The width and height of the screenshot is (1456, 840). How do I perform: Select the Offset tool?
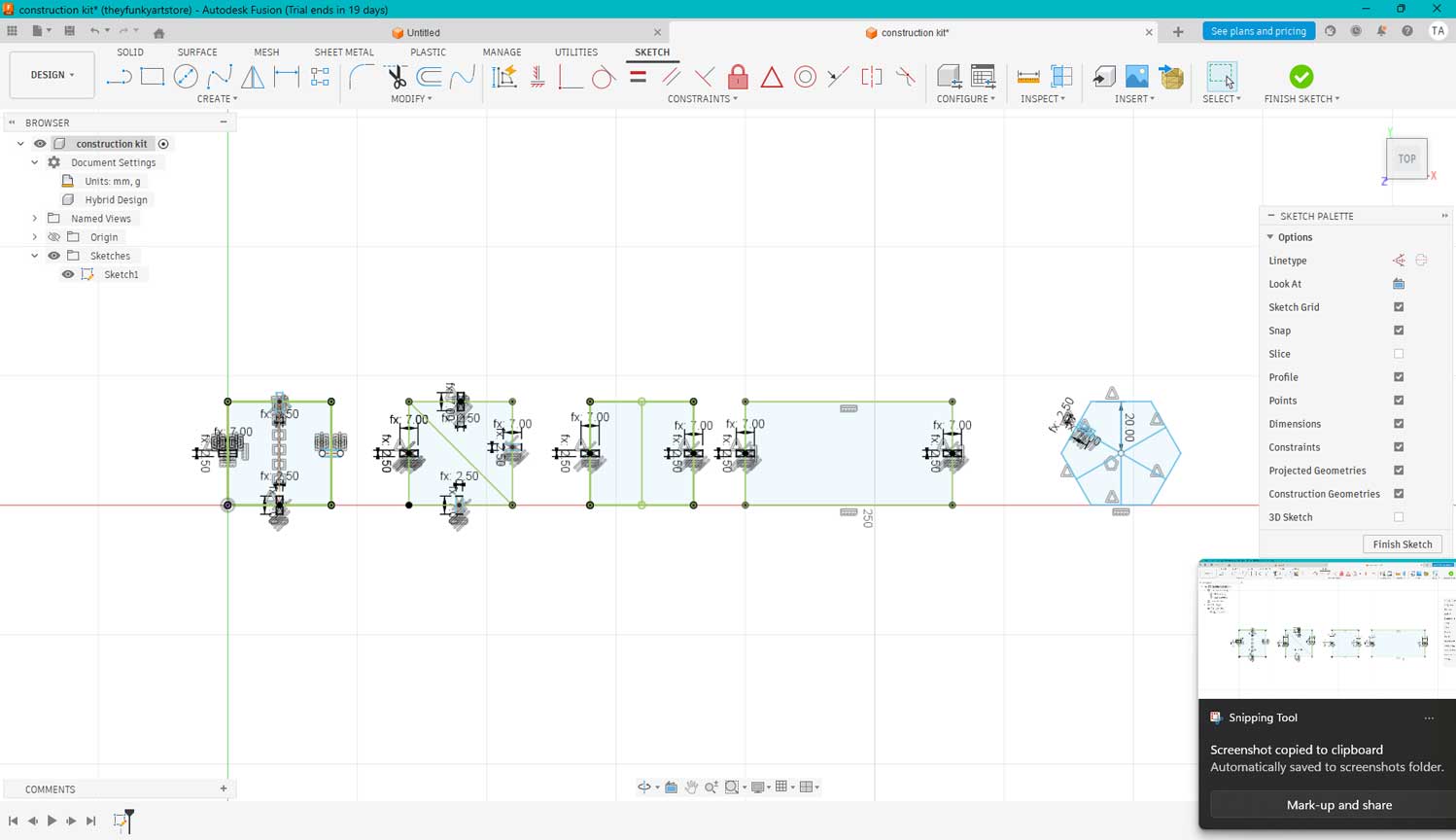430,77
